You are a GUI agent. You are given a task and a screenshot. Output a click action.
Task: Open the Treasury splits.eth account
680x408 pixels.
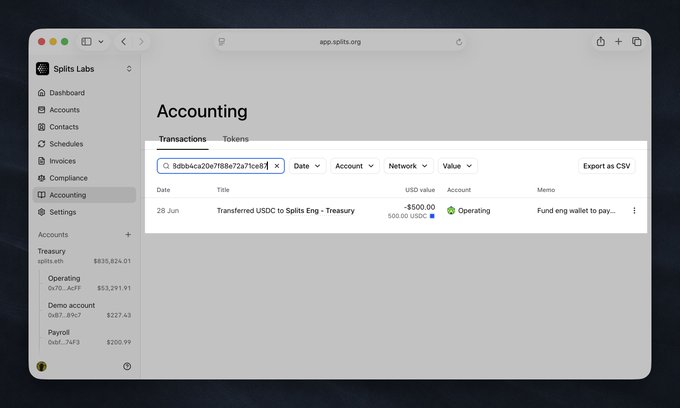(x=84, y=256)
